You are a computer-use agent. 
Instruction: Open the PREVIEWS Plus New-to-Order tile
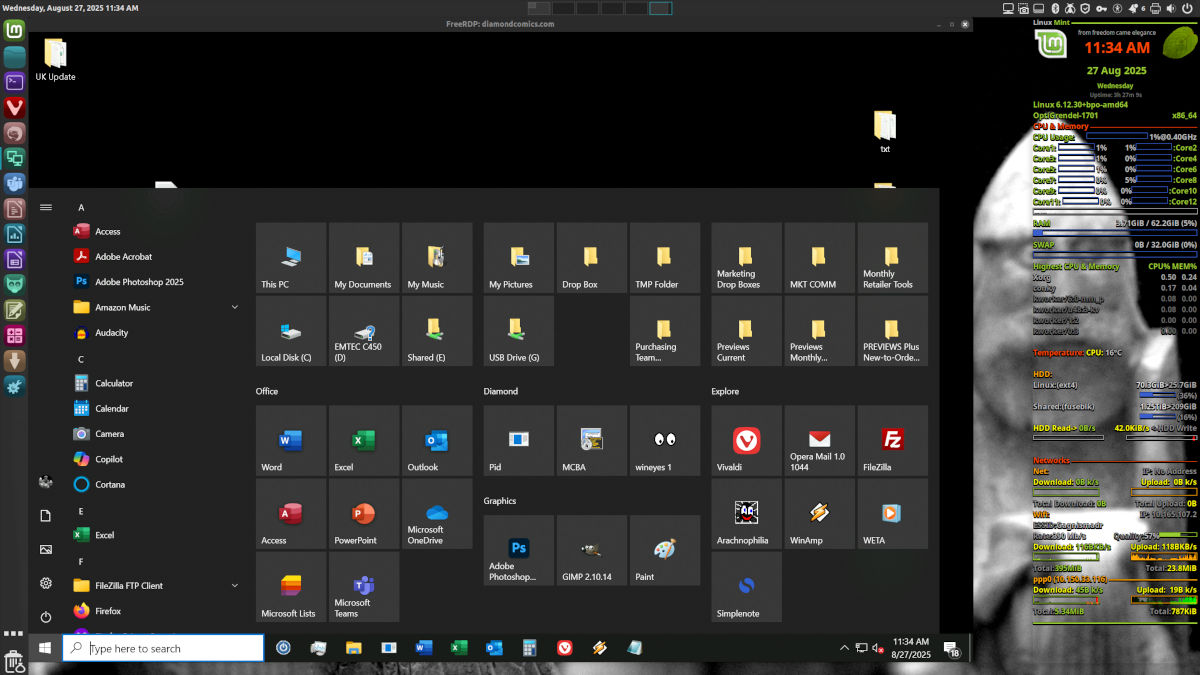point(893,331)
